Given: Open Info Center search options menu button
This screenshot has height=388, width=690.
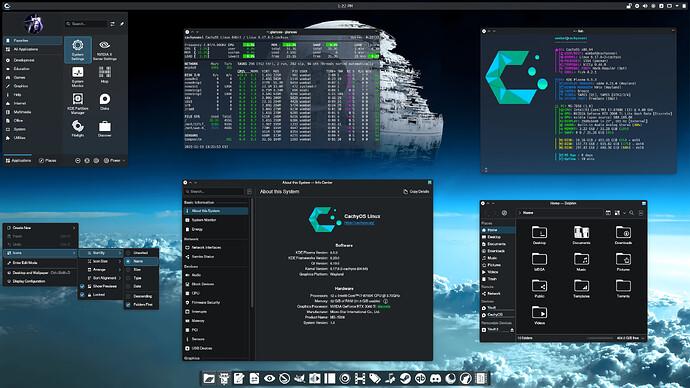Looking at the screenshot, I should (x=249, y=192).
